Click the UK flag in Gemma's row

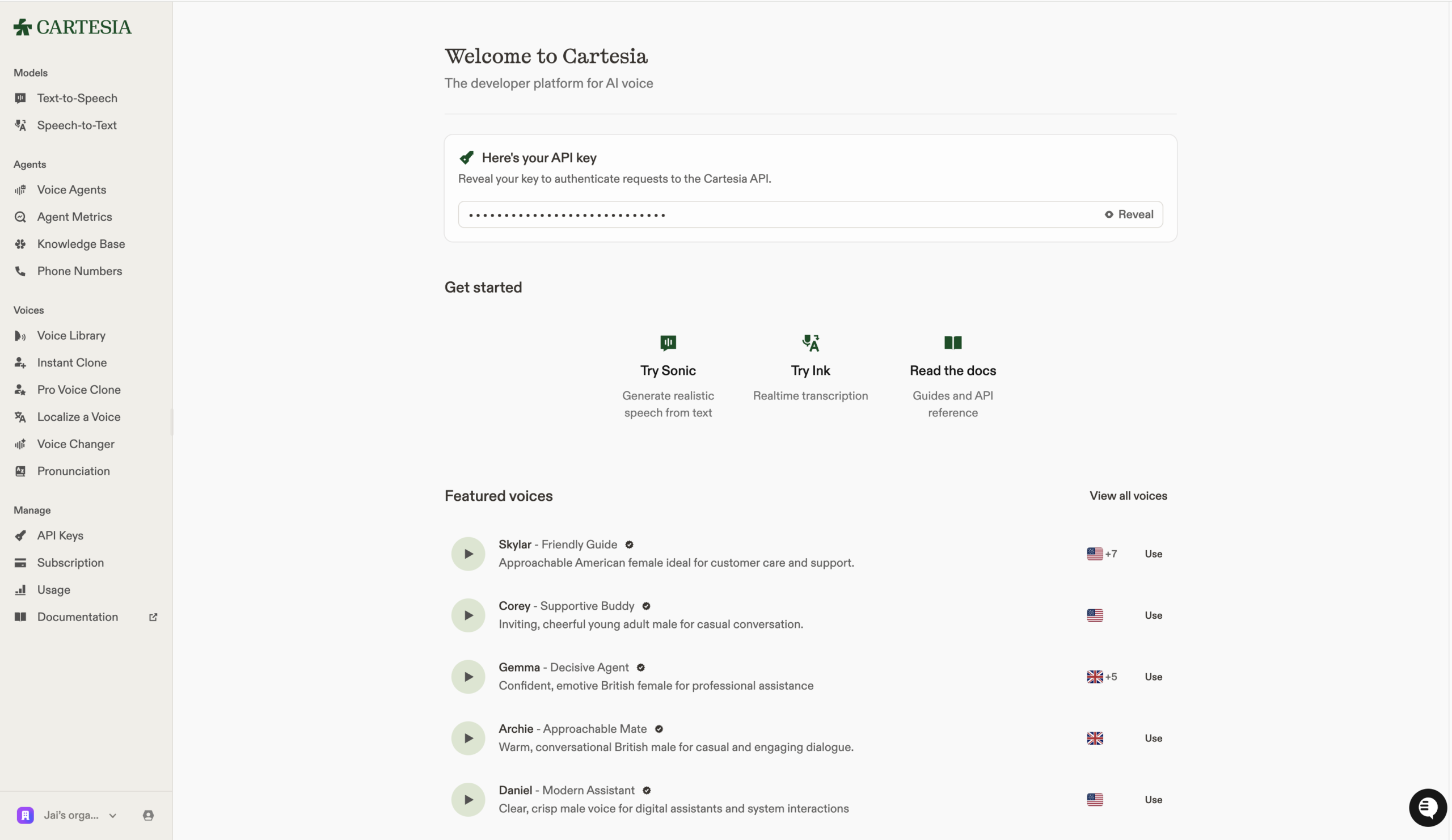[x=1095, y=677]
